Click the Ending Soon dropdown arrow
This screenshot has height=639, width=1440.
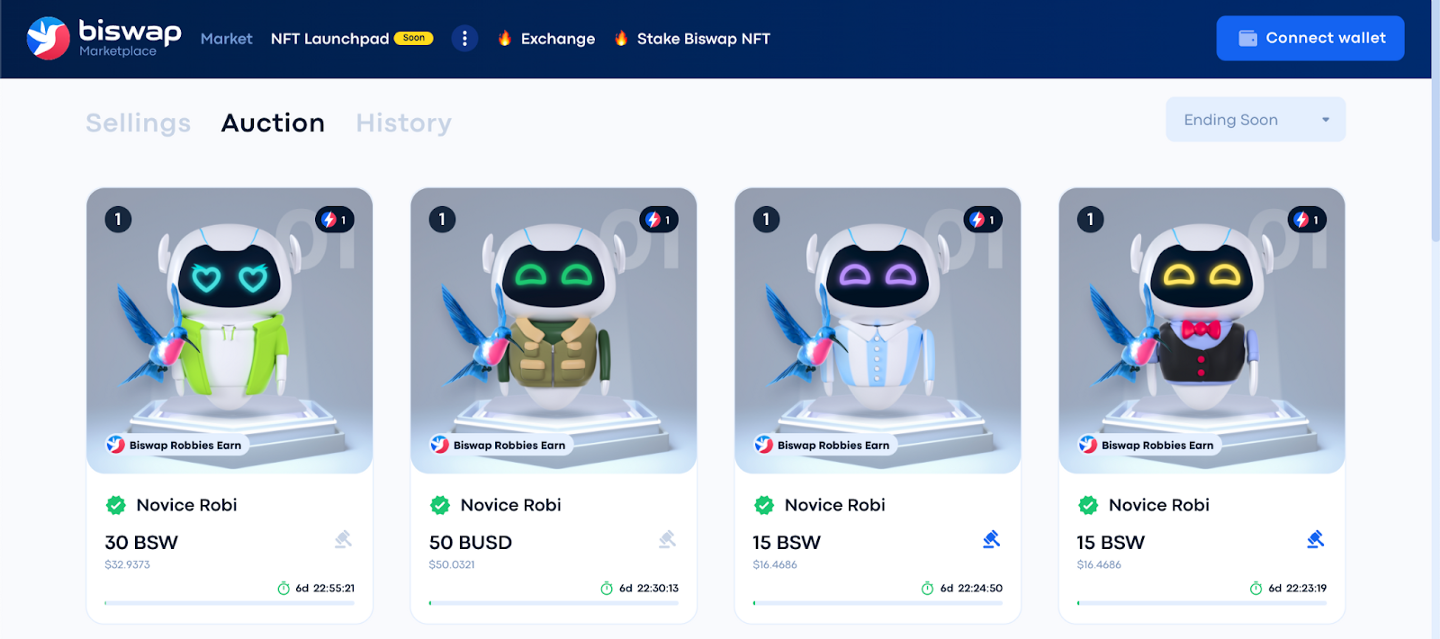pos(1326,120)
